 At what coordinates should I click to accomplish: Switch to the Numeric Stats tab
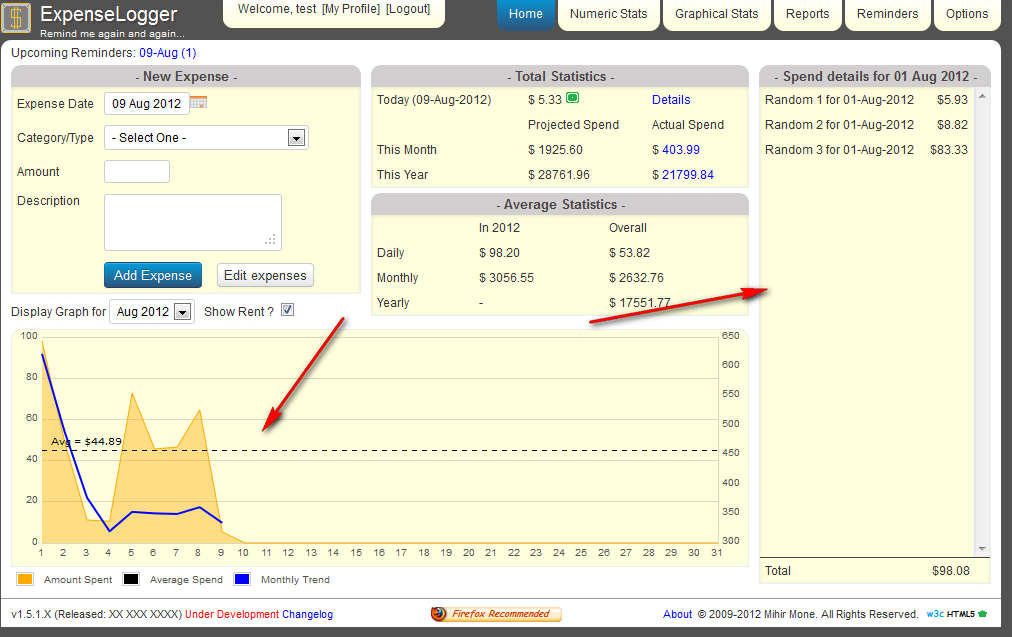pyautogui.click(x=608, y=14)
